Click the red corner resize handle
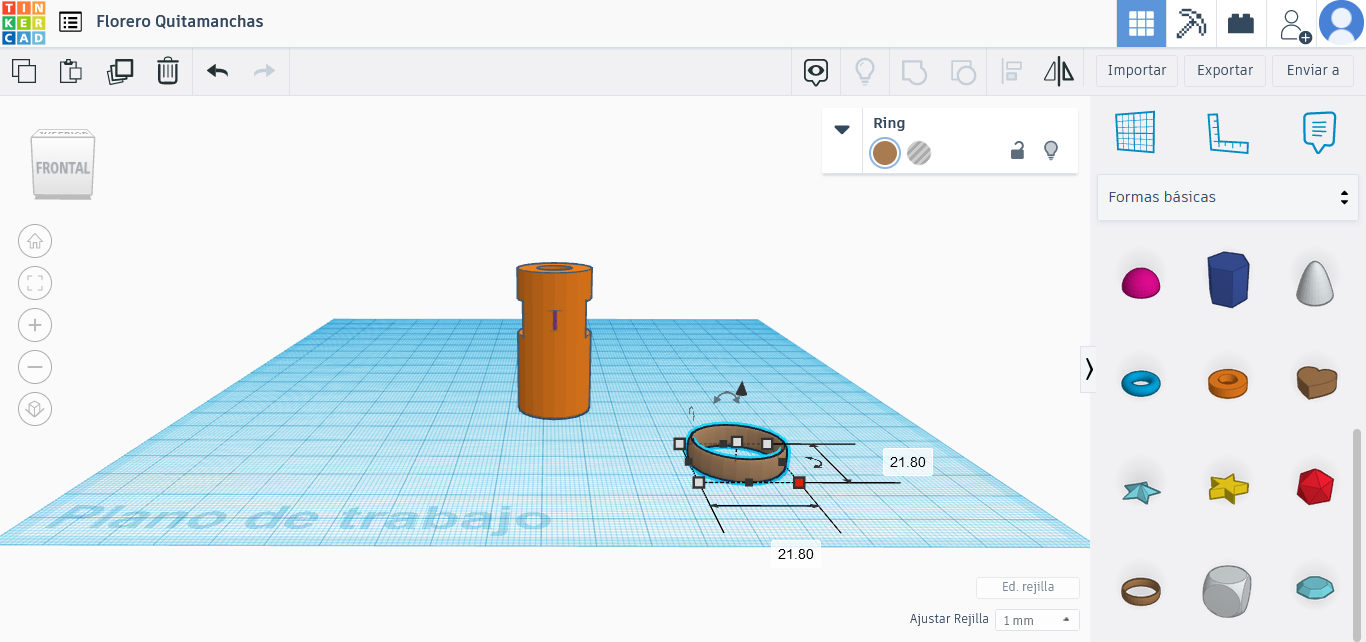Screen dimensions: 1366x642 (799, 483)
